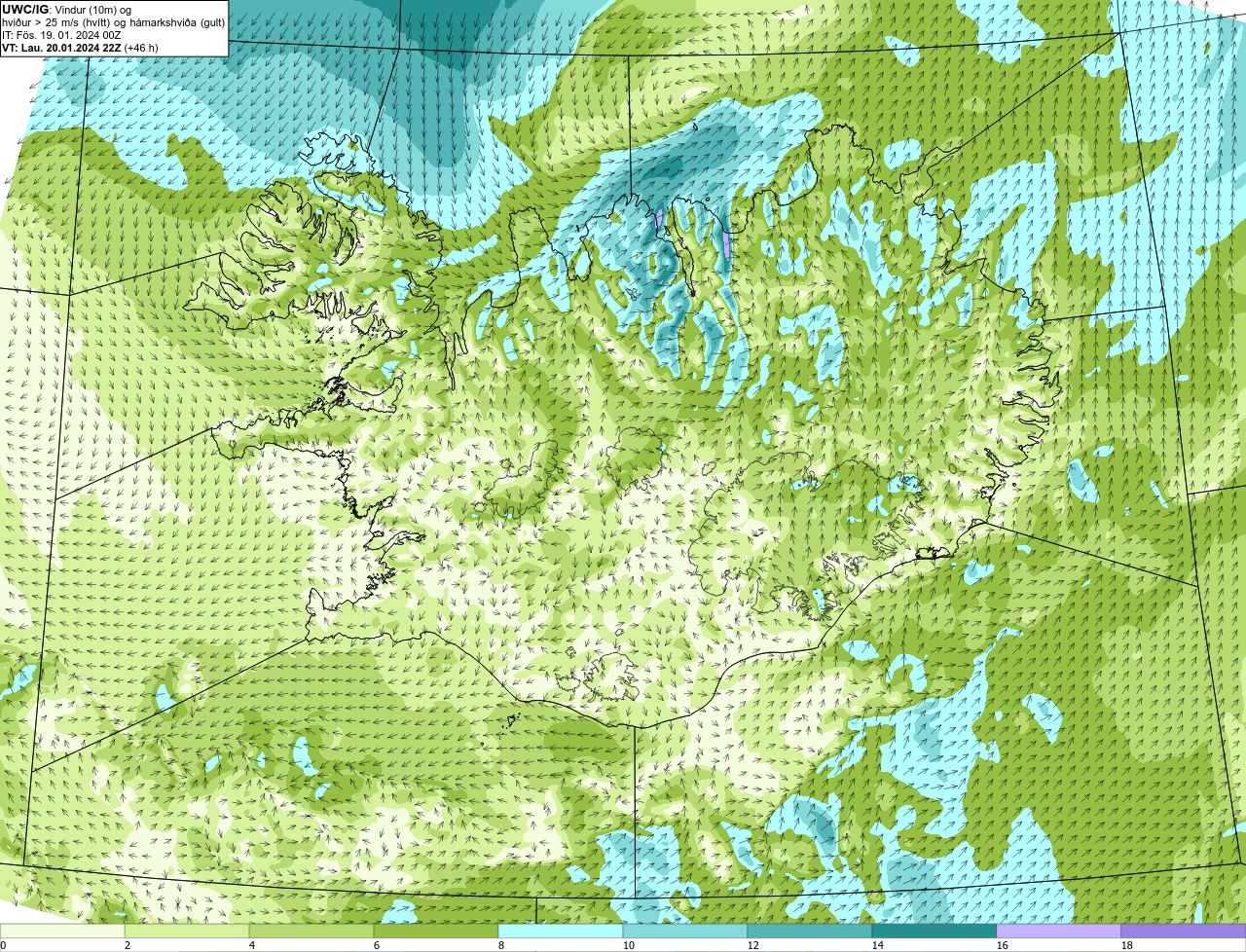The width and height of the screenshot is (1246, 952).
Task: Click the 4–6 m/s legend color swatch
Action: click(x=311, y=932)
